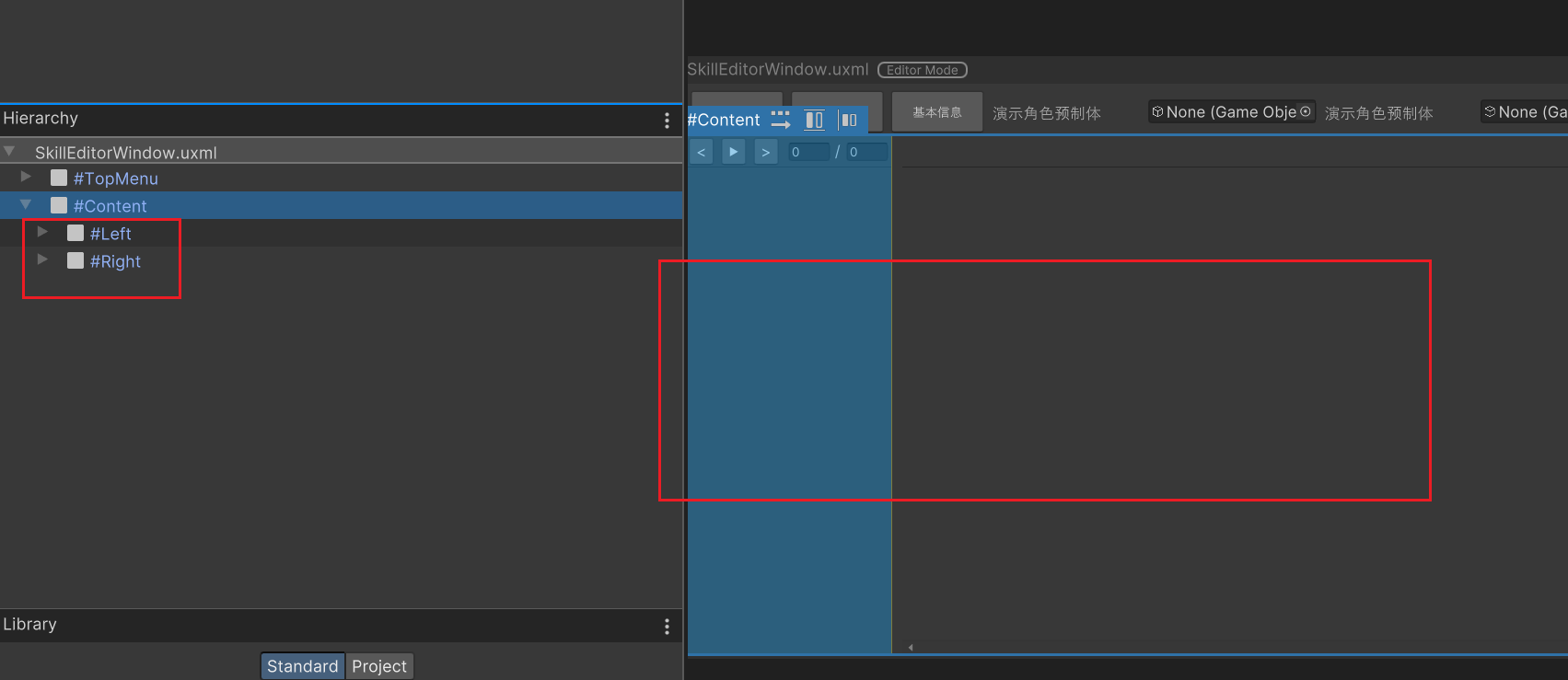
Task: Expand the #TopMenu tree node
Action: (x=26, y=177)
